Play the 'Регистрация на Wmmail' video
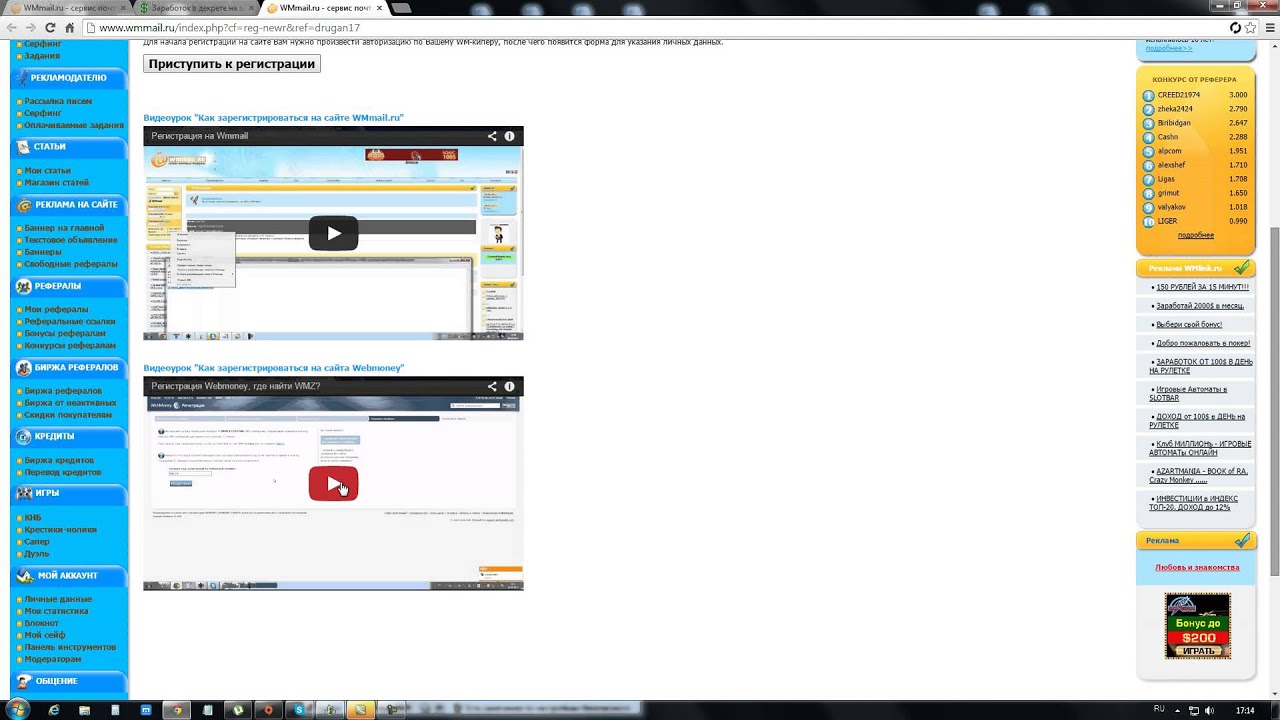 333,233
